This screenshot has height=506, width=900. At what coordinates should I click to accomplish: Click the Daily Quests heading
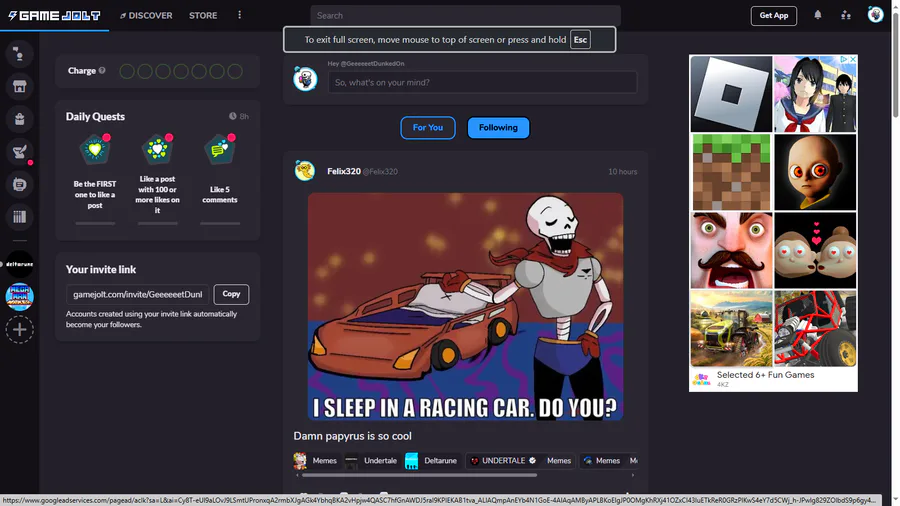tap(95, 116)
